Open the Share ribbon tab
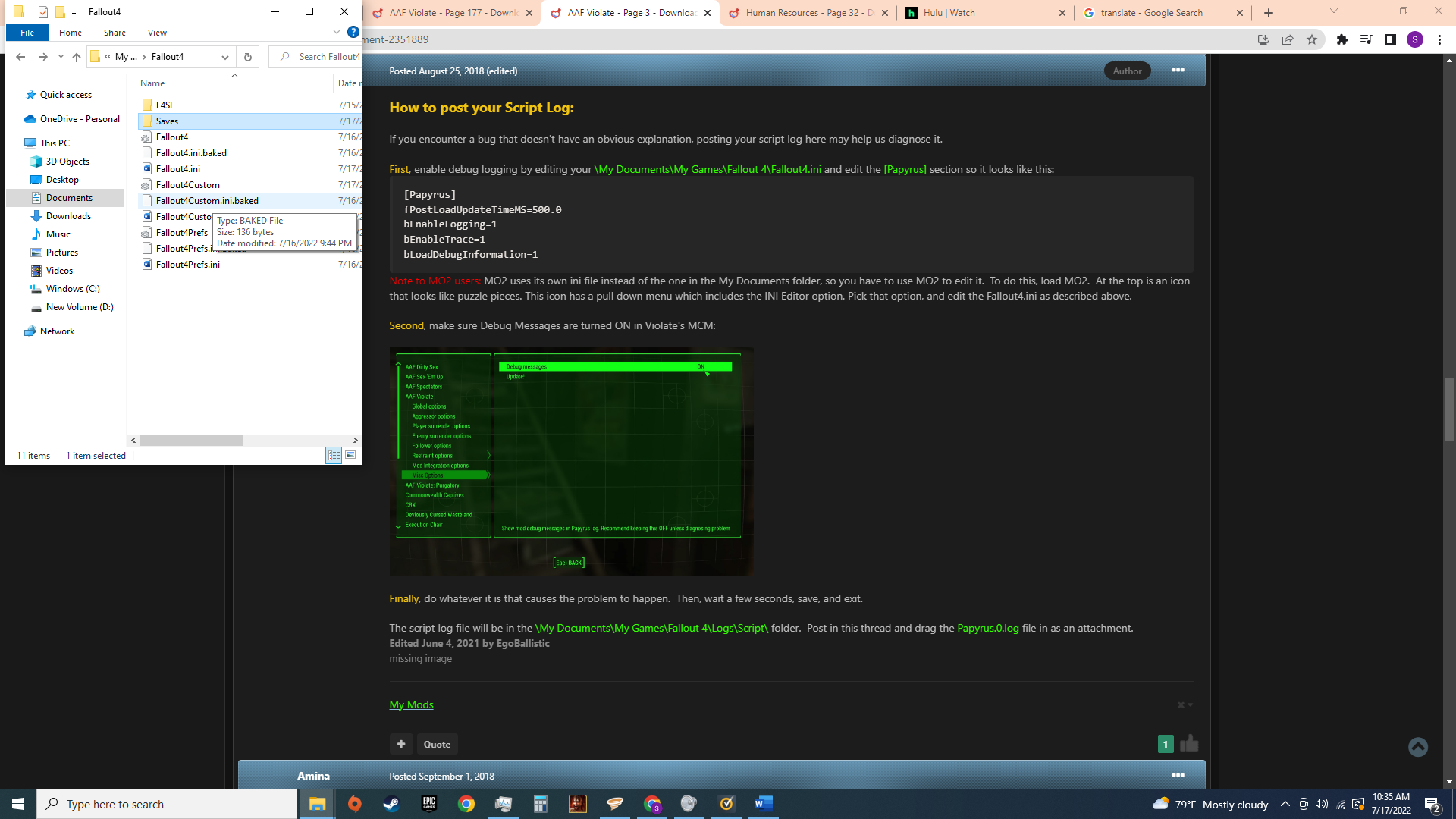The width and height of the screenshot is (1456, 819). (115, 33)
